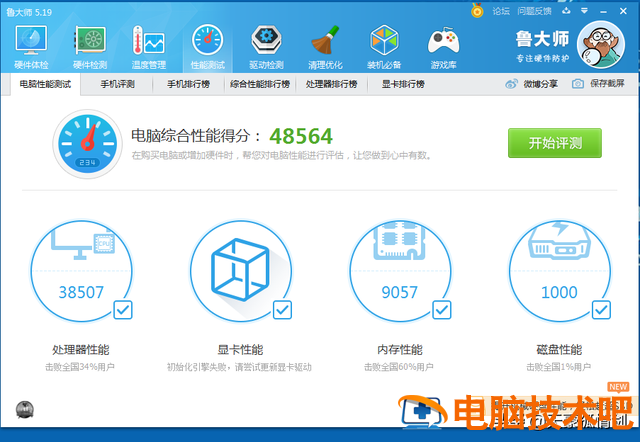Screen dimensions: 640x442
Task: Click the 处理器性能 label
Action: pyautogui.click(x=81, y=350)
